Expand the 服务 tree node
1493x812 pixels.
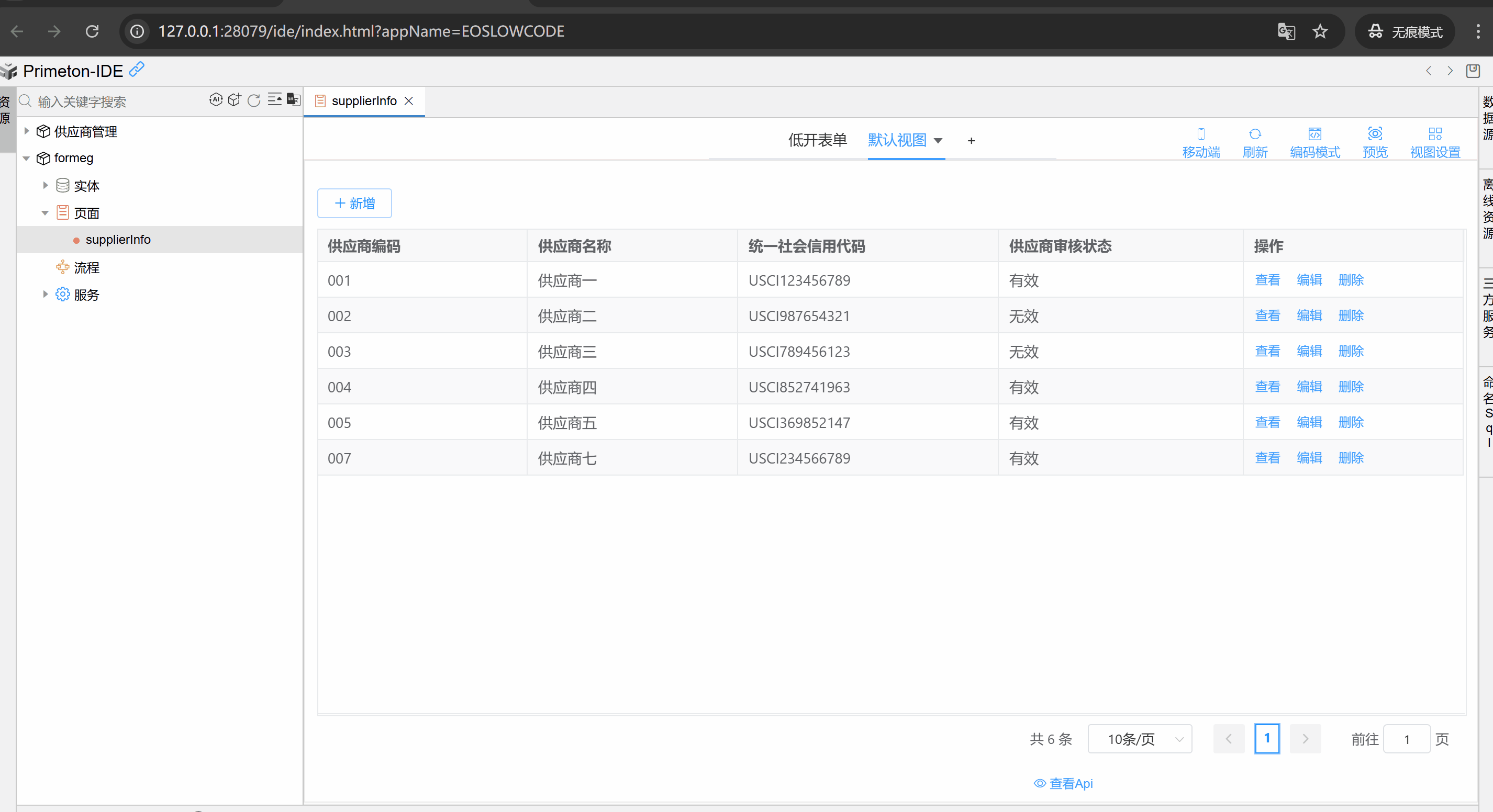point(45,294)
